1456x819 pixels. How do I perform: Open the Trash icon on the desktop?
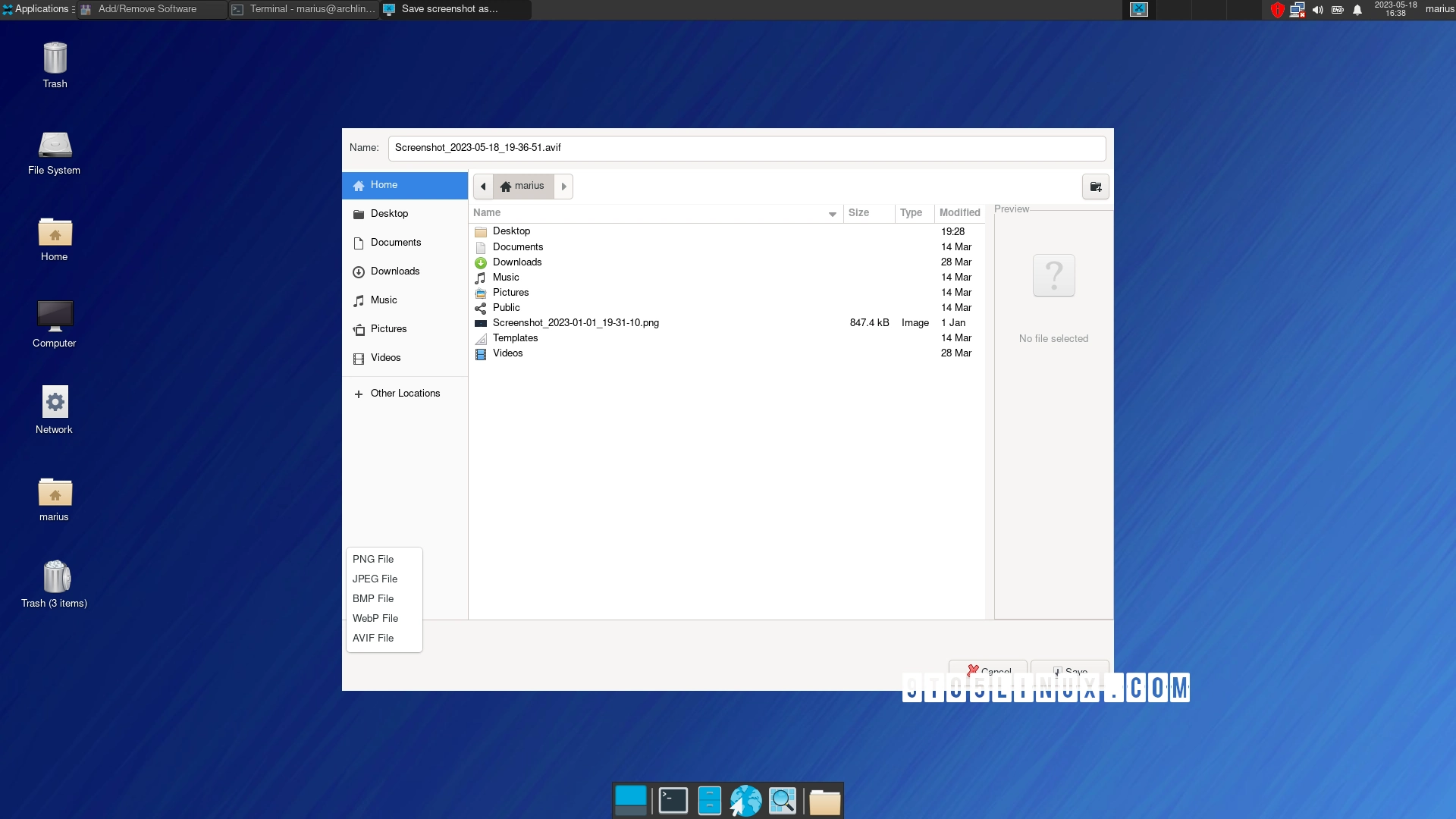(54, 57)
